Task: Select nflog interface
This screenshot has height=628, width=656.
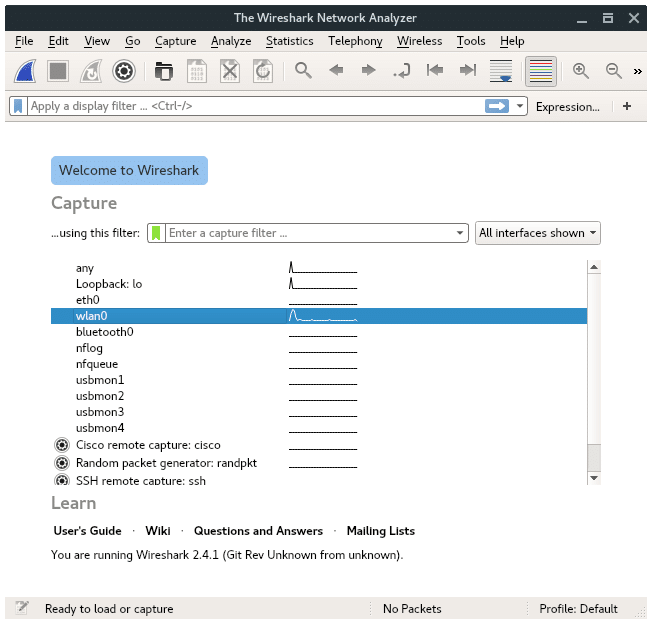Action: pyautogui.click(x=319, y=348)
